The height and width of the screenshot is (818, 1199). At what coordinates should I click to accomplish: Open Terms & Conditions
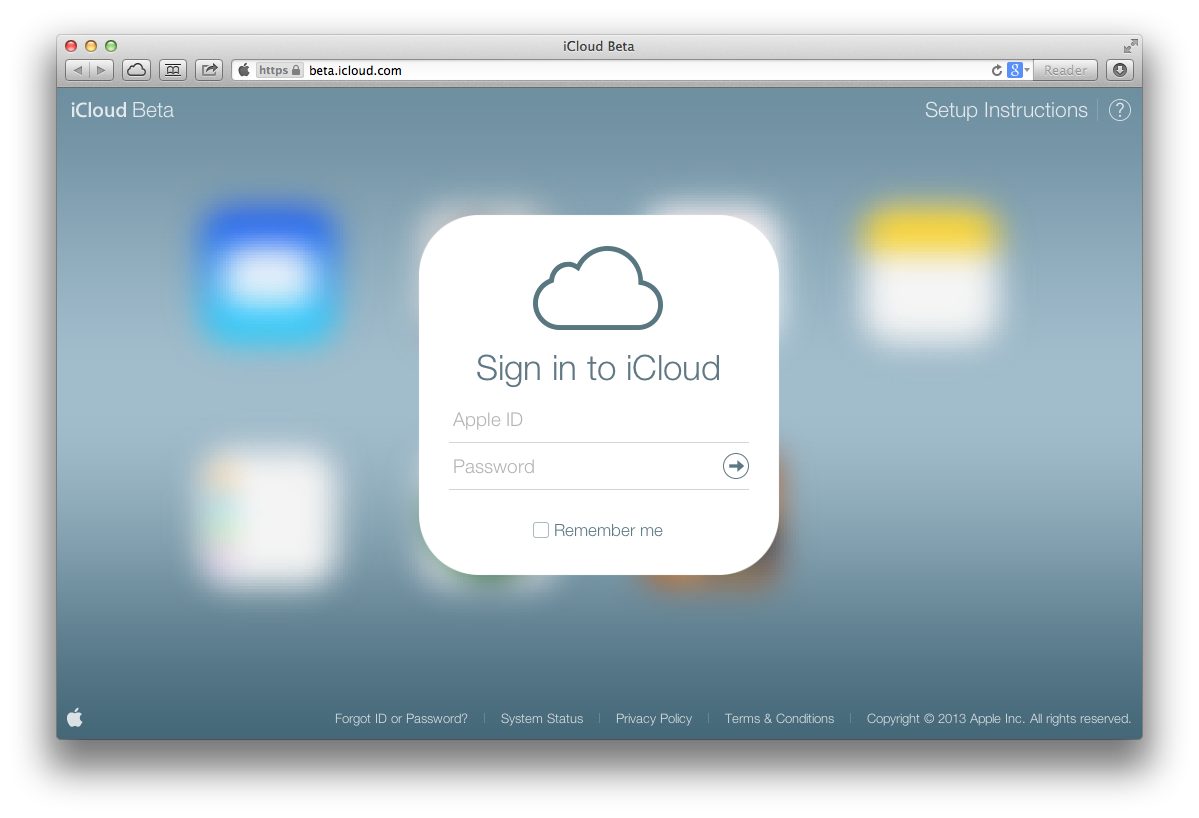(779, 718)
